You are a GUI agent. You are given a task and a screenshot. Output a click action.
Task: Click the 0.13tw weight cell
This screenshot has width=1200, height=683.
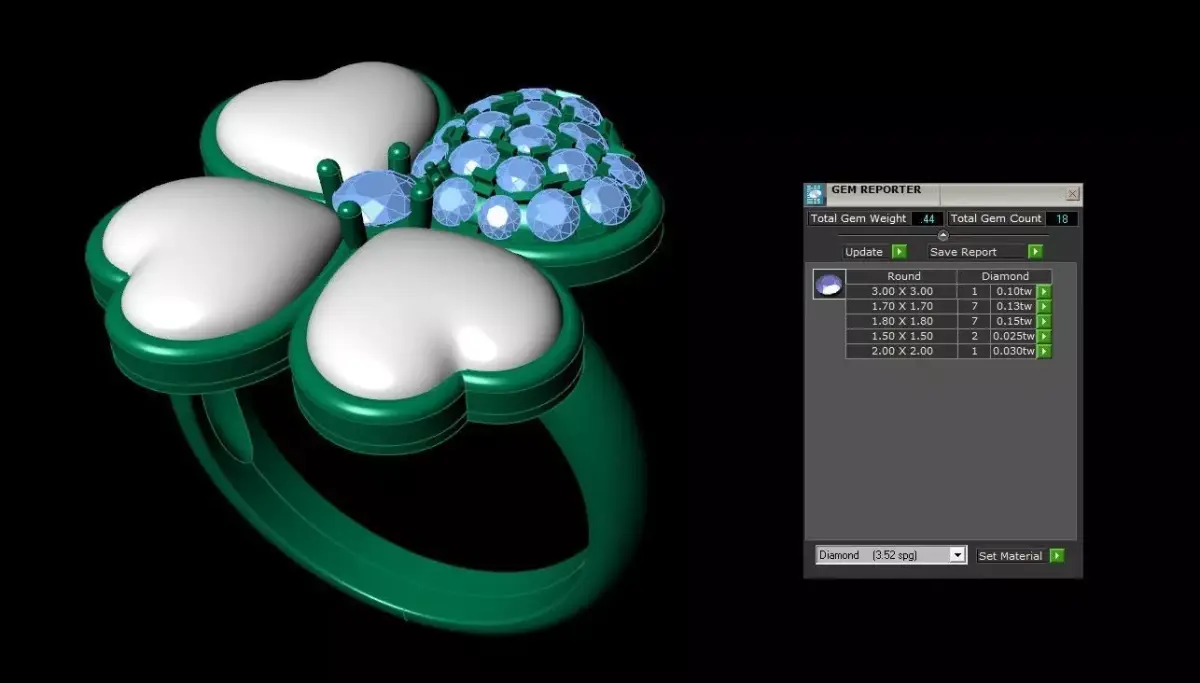1013,306
